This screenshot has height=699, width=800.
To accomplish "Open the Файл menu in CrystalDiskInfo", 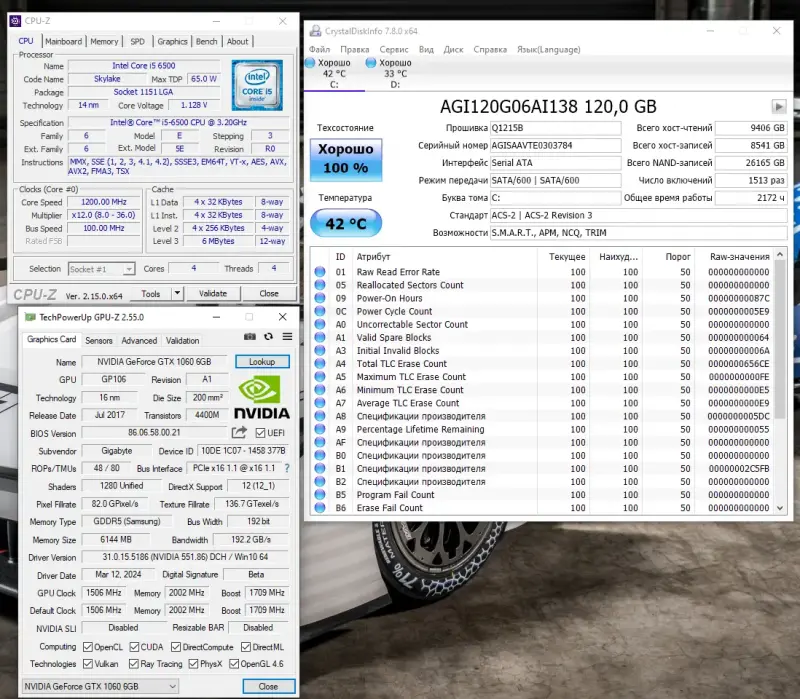I will (x=319, y=49).
